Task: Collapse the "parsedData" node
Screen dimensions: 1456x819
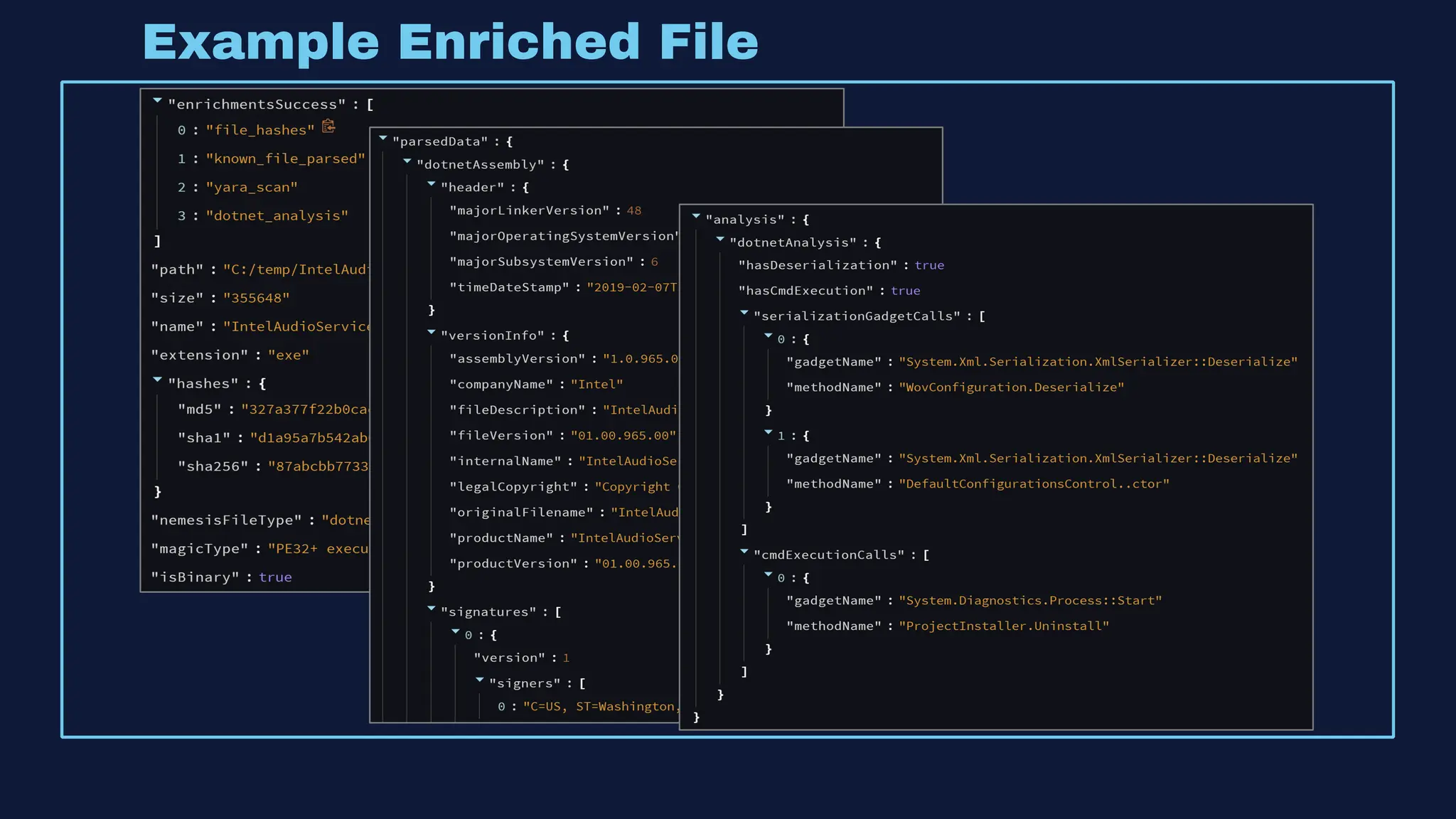Action: tap(383, 139)
